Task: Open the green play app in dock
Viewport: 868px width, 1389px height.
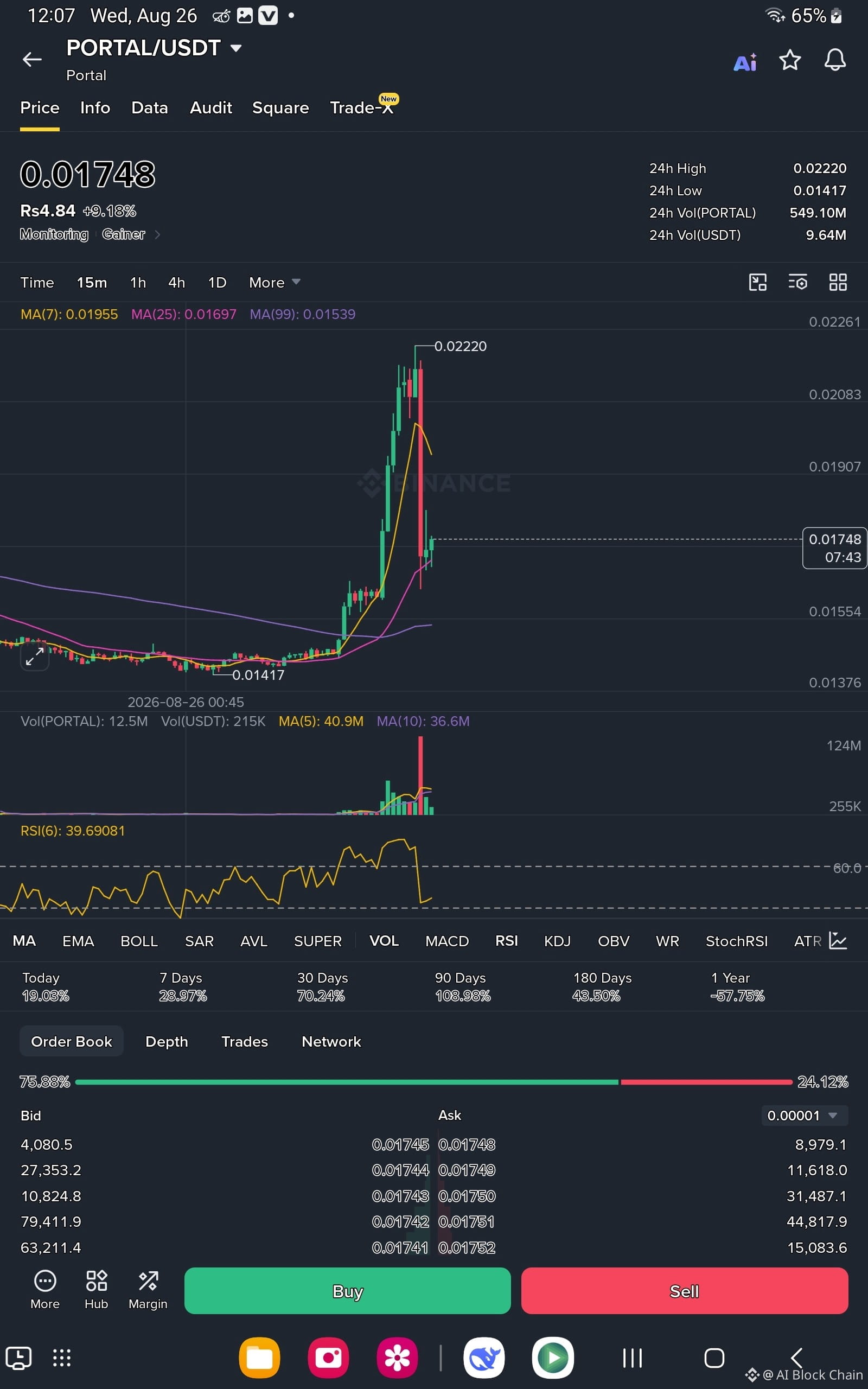Action: 553,1358
